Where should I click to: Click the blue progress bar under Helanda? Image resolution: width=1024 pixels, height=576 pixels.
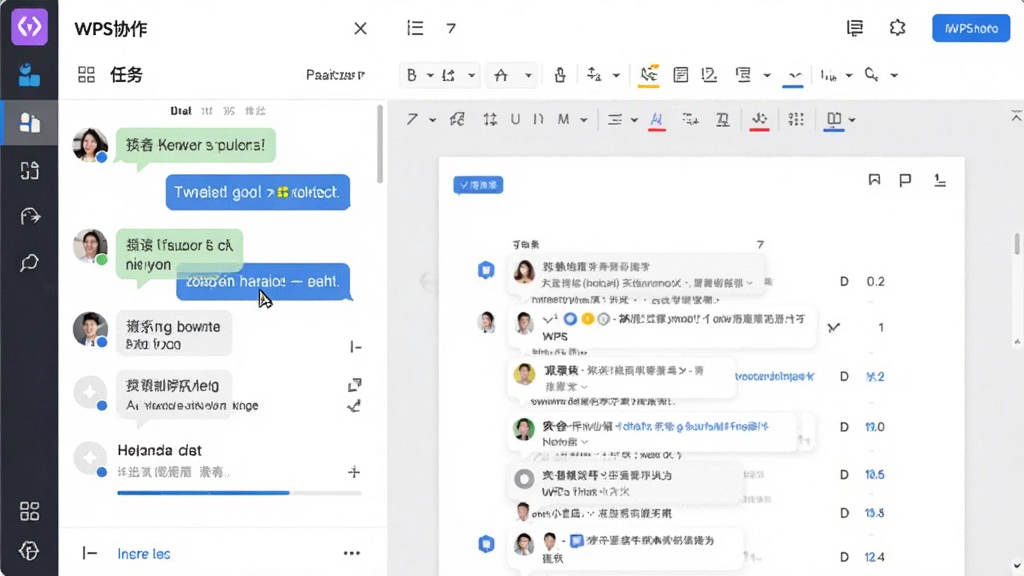tap(203, 493)
